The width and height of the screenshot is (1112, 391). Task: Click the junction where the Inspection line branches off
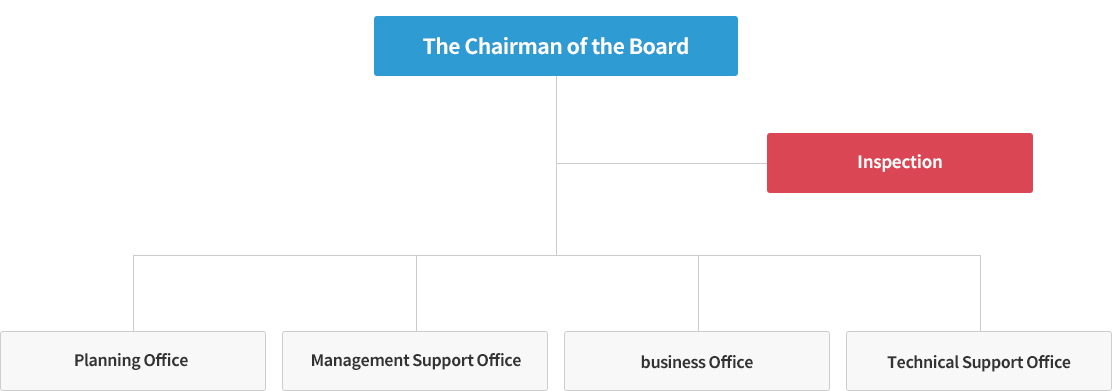click(x=556, y=163)
